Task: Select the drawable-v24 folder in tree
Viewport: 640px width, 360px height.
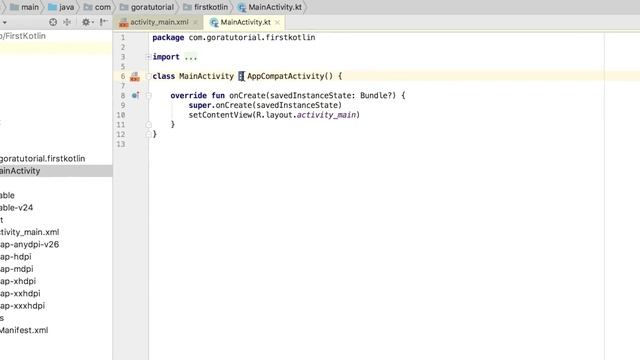Action: 16,208
